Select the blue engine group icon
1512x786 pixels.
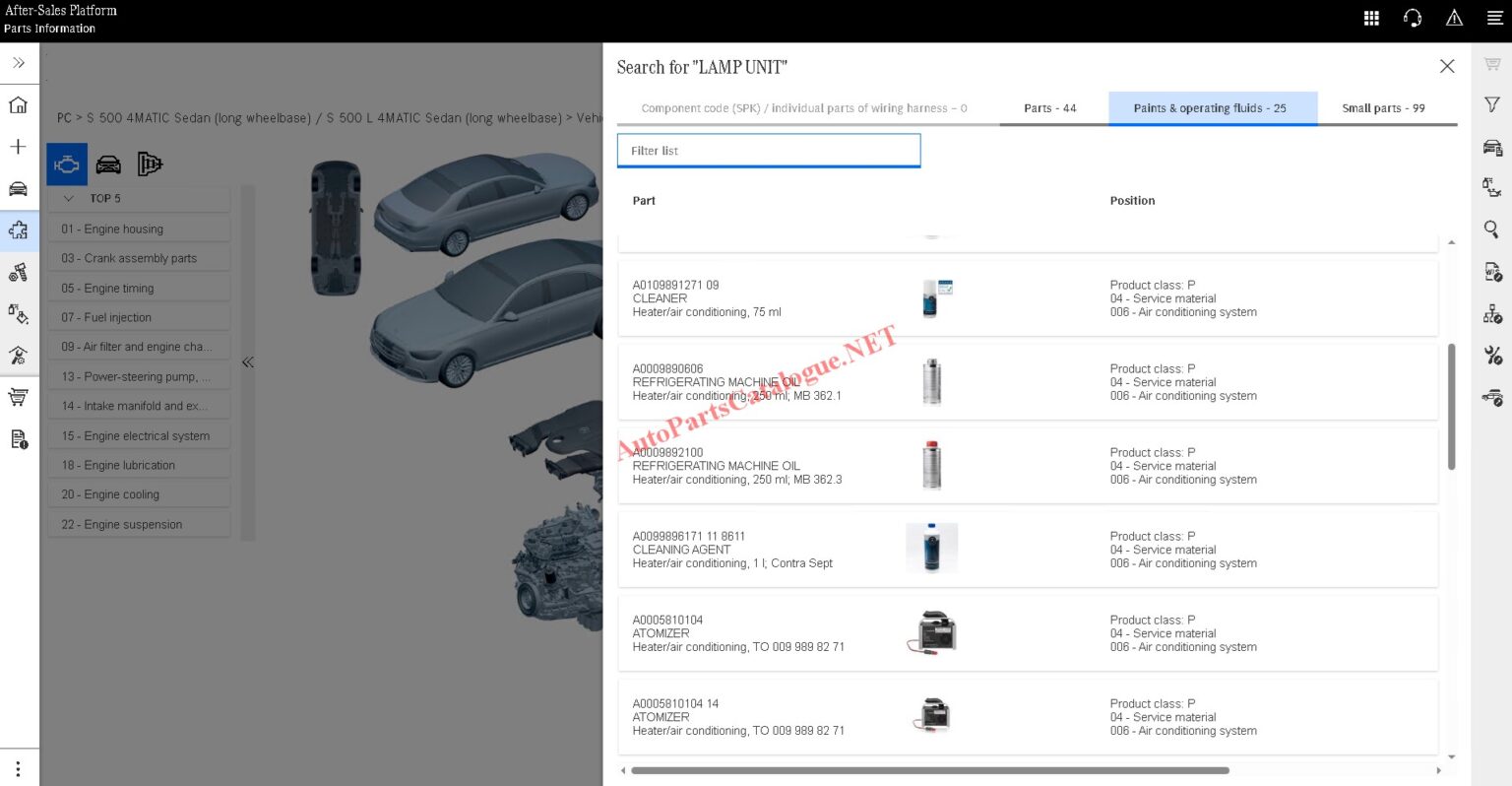[x=67, y=164]
